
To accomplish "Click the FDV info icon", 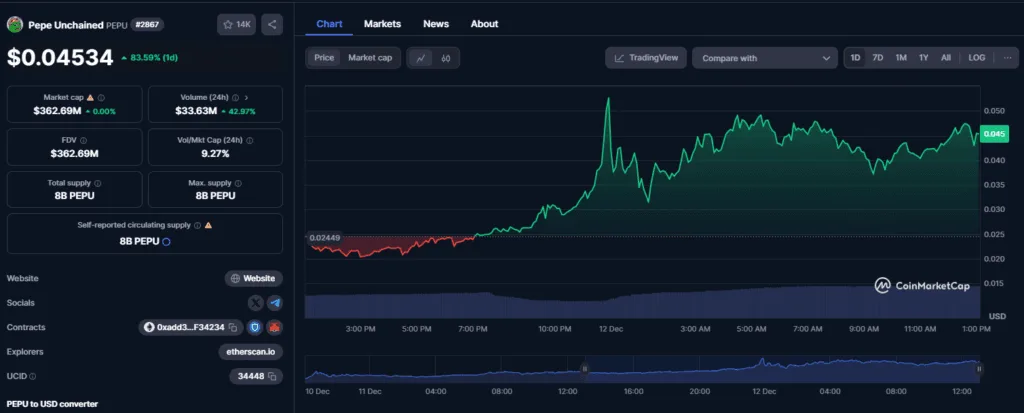I will 84,140.
